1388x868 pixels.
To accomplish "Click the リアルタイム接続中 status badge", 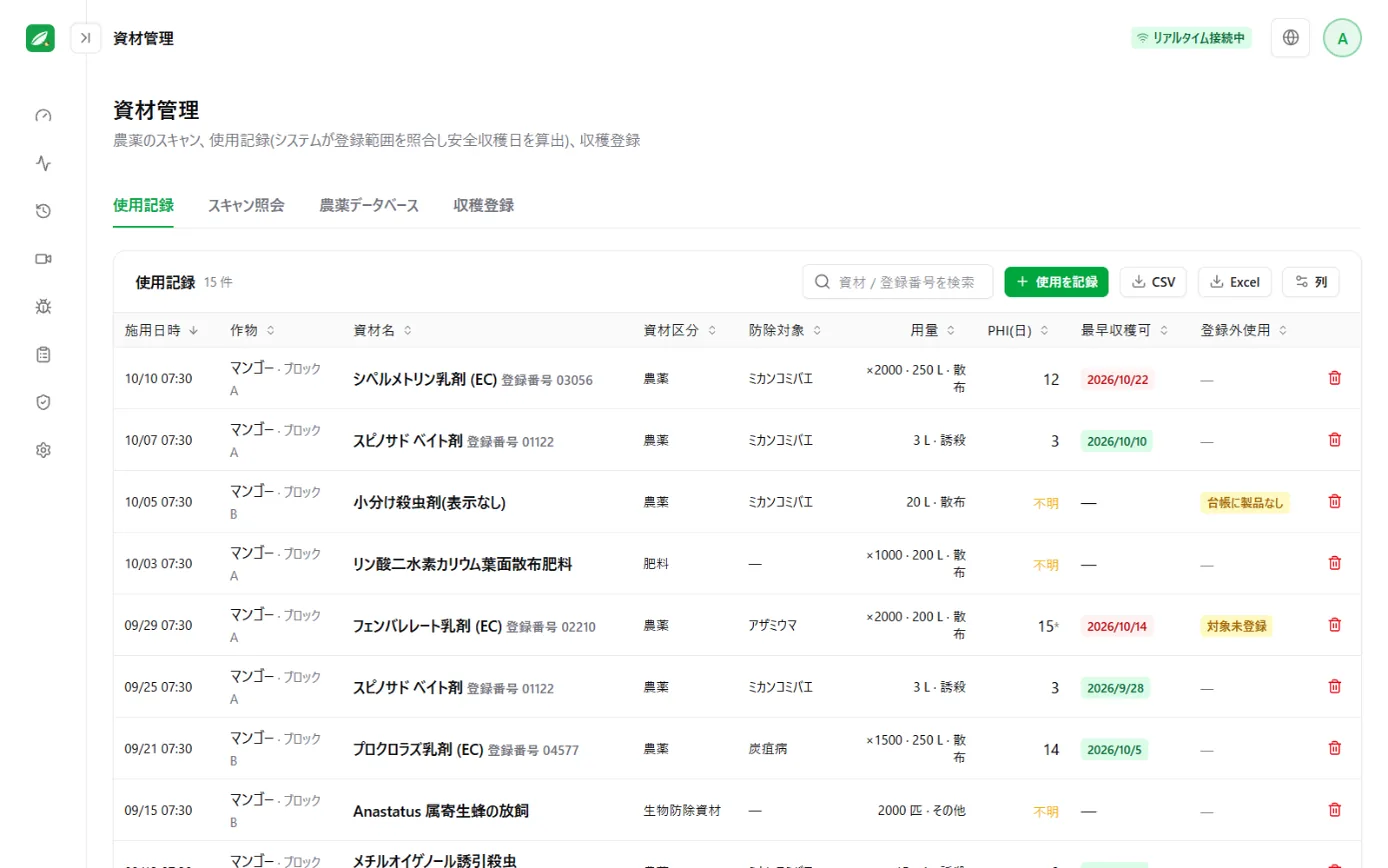I will pos(1192,38).
